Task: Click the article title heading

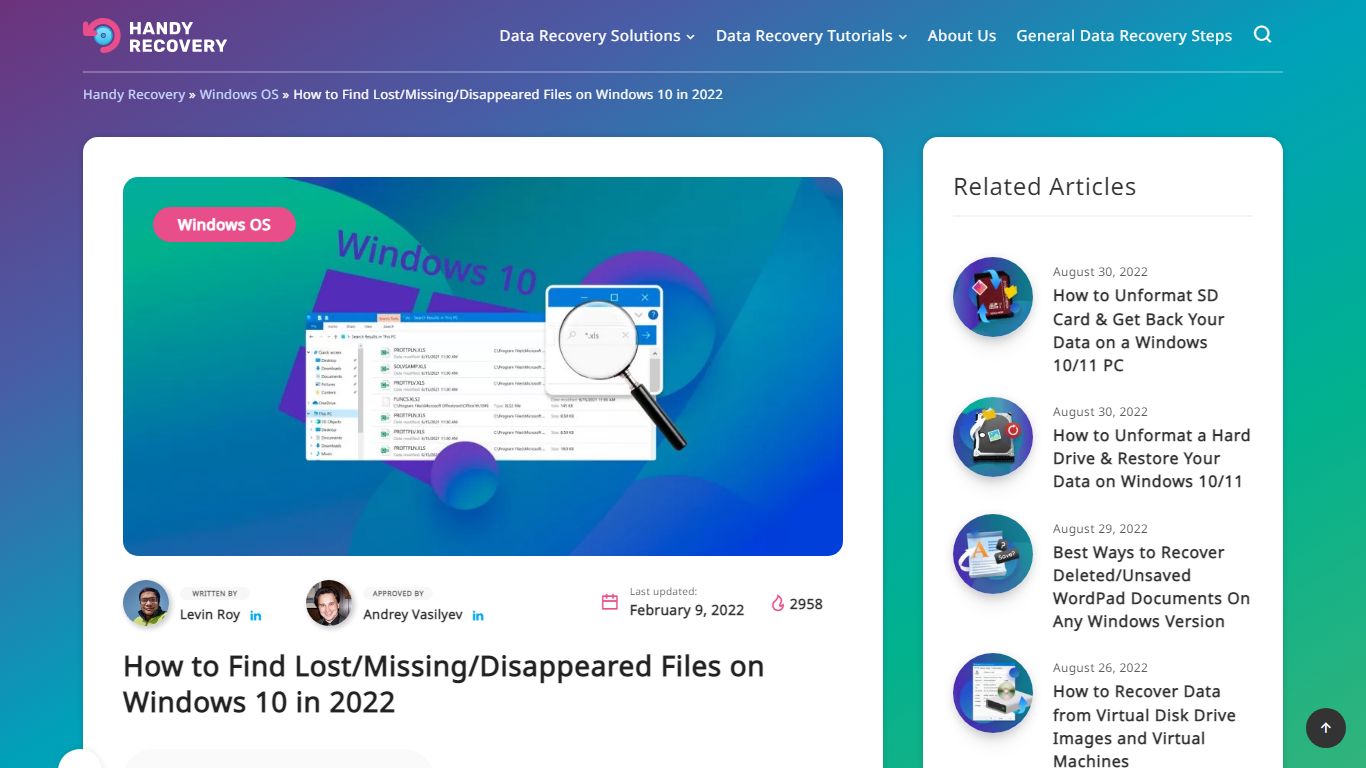Action: point(443,684)
